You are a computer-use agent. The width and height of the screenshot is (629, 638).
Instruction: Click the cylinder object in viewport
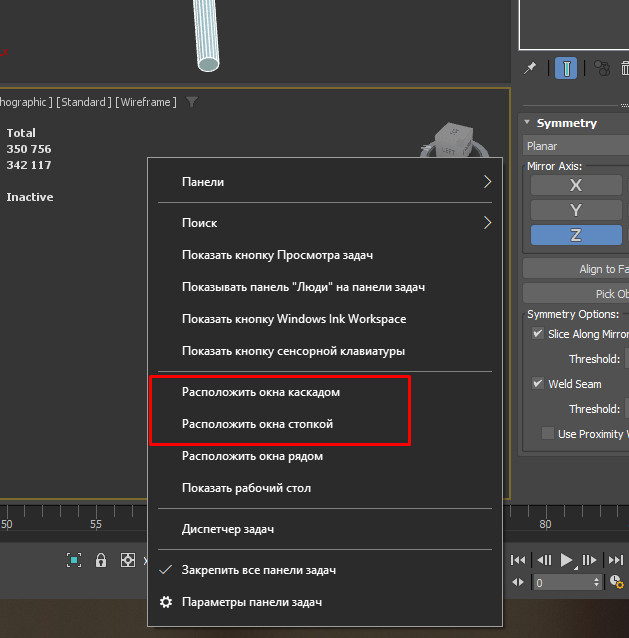pyautogui.click(x=206, y=36)
